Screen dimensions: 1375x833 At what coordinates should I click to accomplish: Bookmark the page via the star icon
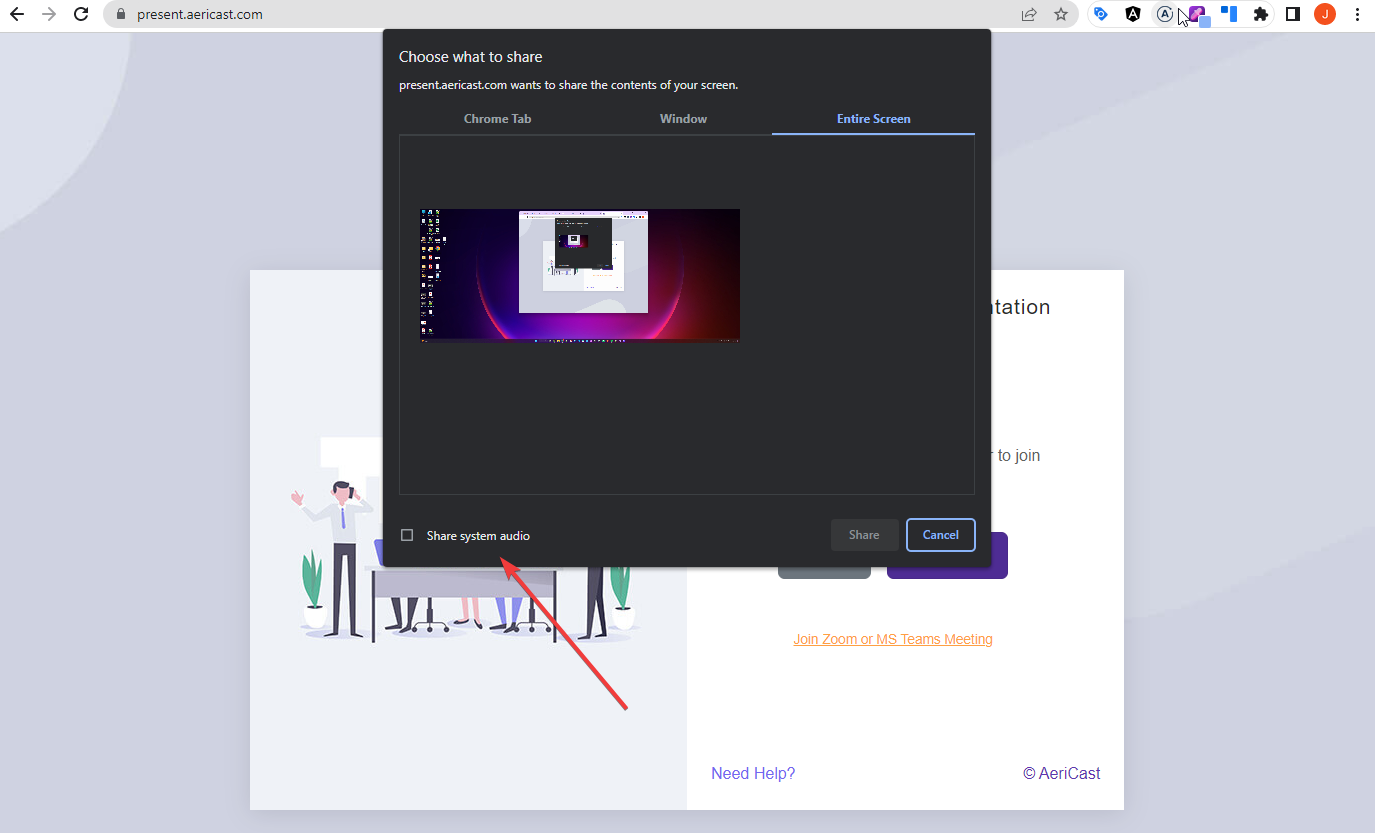[1062, 14]
